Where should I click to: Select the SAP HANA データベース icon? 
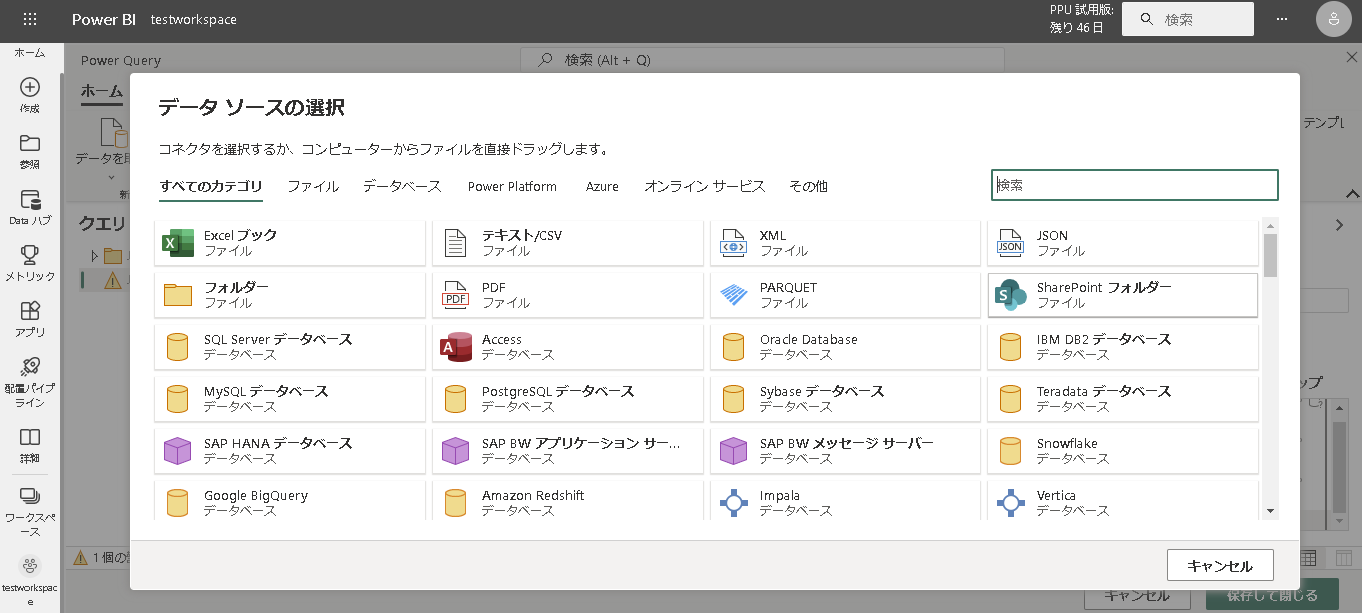click(x=177, y=451)
